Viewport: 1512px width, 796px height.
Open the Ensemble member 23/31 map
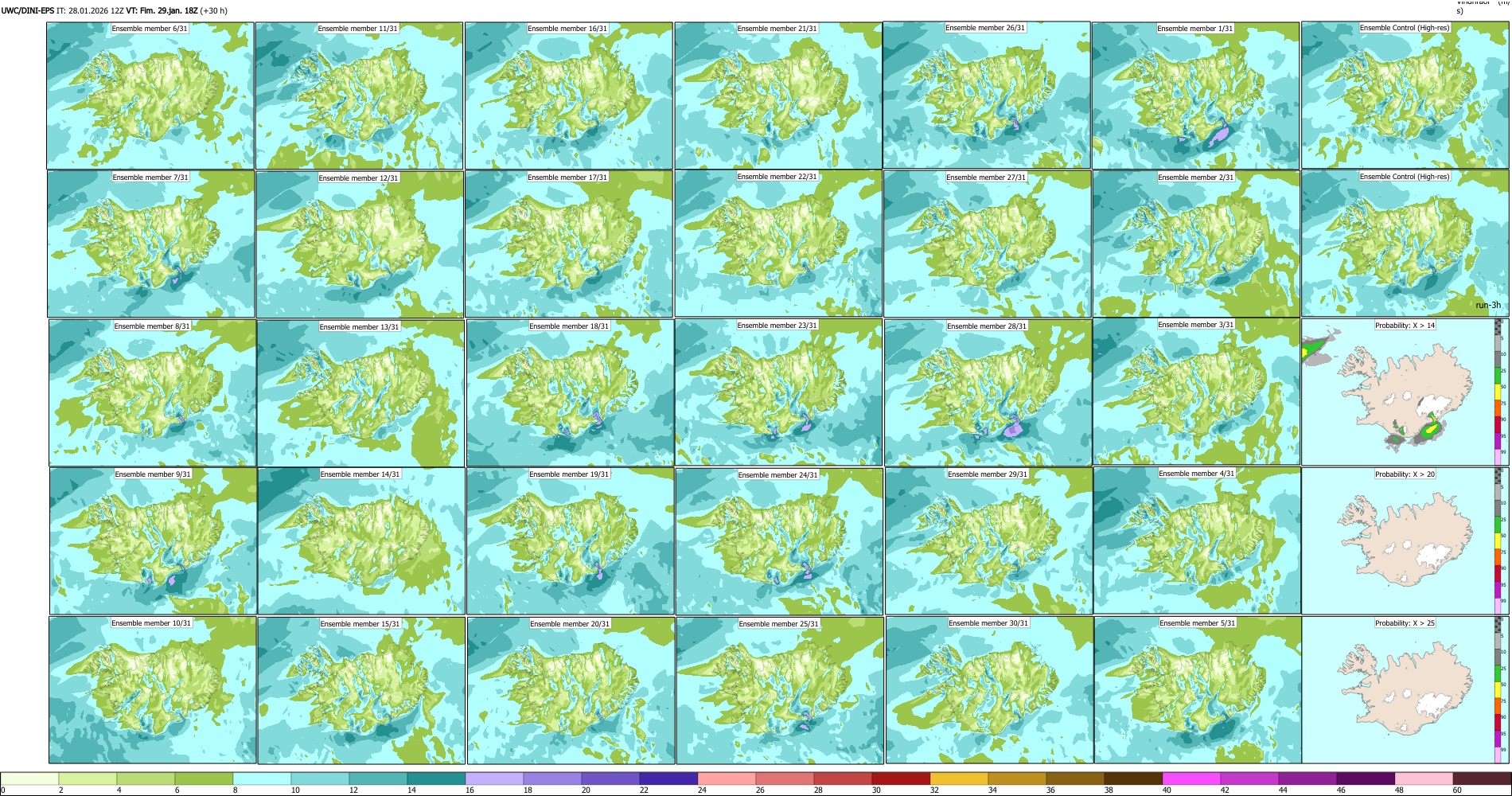(x=779, y=392)
